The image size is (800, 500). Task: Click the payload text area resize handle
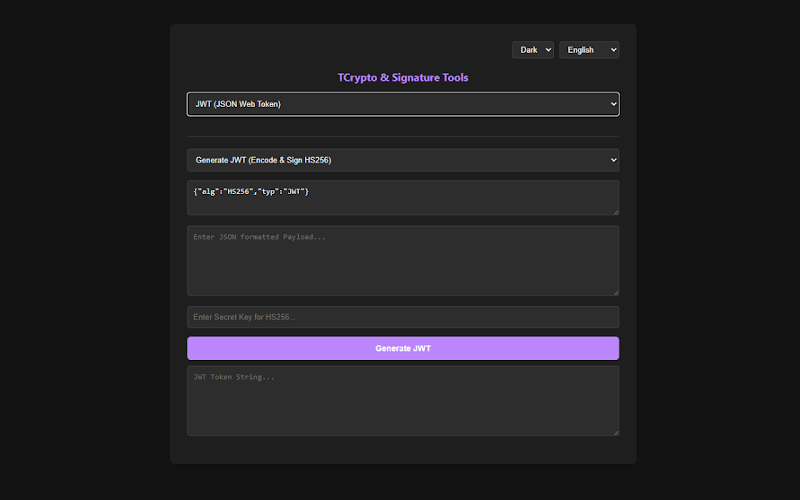pyautogui.click(x=616, y=292)
